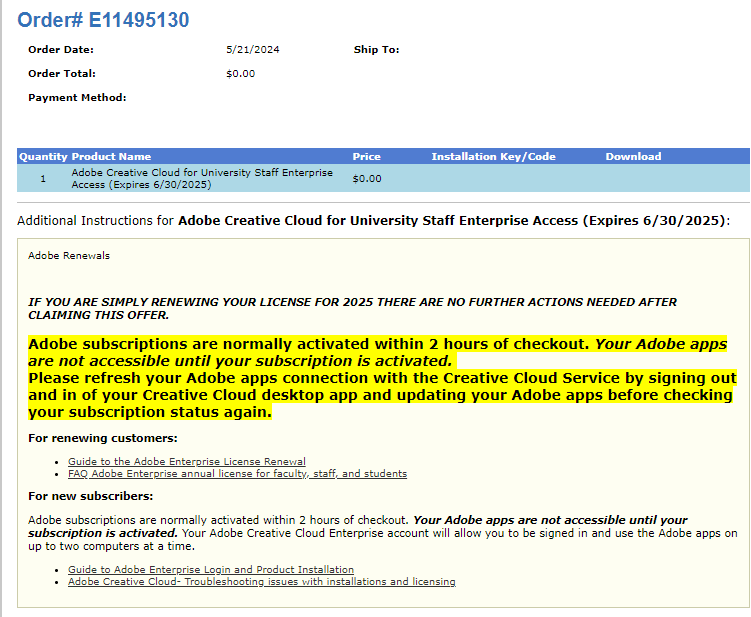Click the italic IF YOU ARE SIMPLY RENEWING notice
The image size is (751, 617).
coord(352,308)
